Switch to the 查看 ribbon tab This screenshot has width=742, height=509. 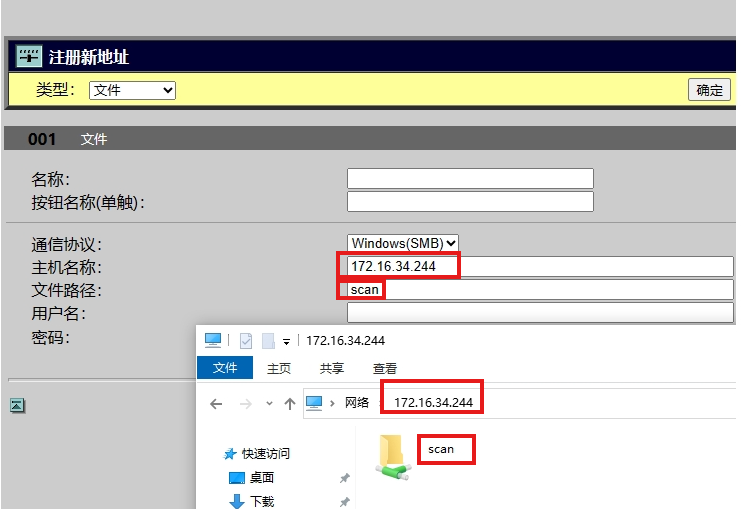coord(385,368)
